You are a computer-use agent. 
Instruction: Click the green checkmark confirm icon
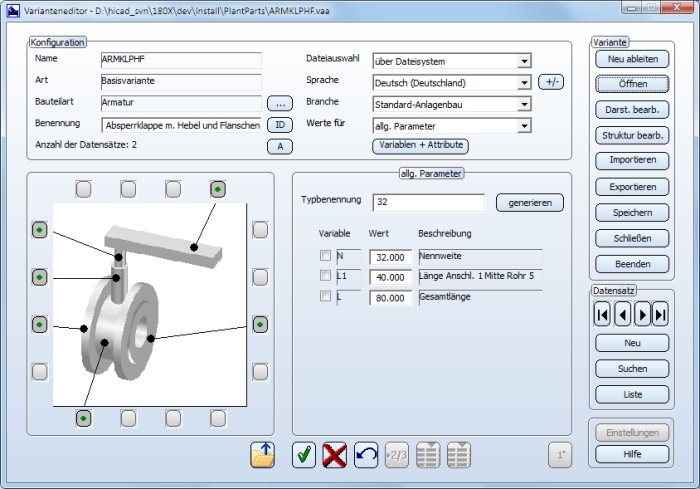305,455
